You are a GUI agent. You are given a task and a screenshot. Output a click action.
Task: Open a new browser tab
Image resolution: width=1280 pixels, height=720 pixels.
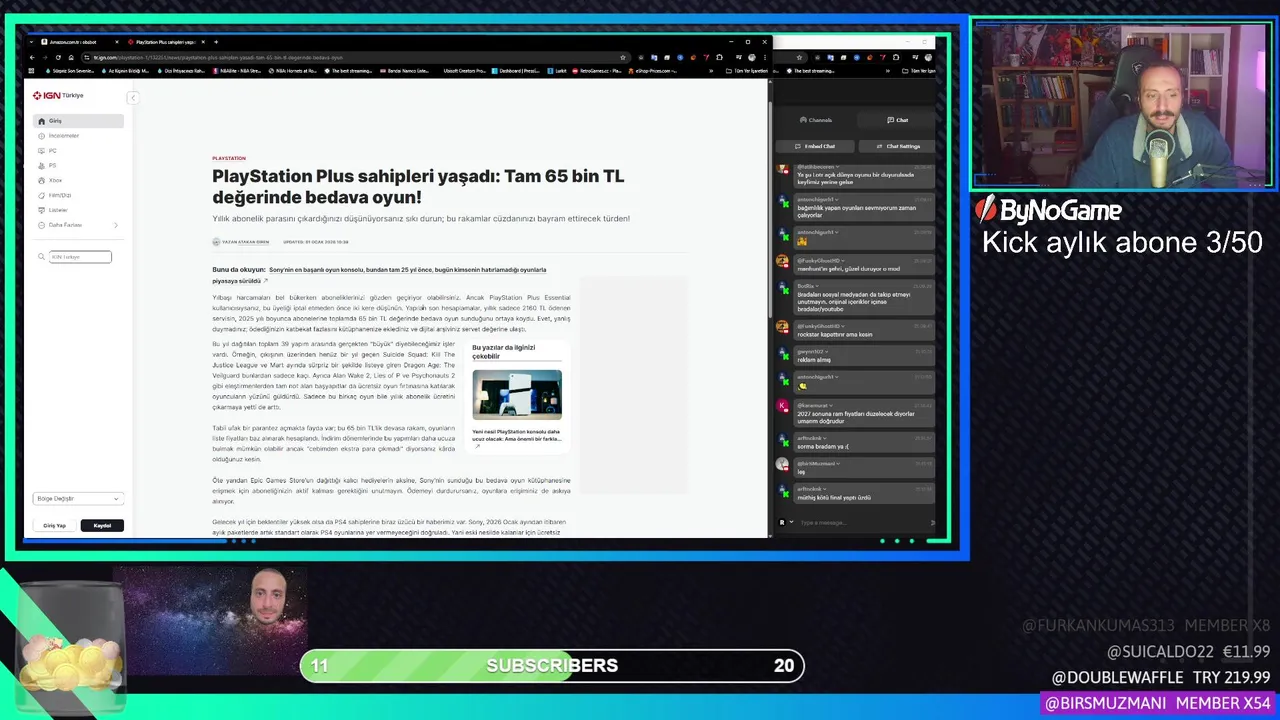(x=215, y=42)
